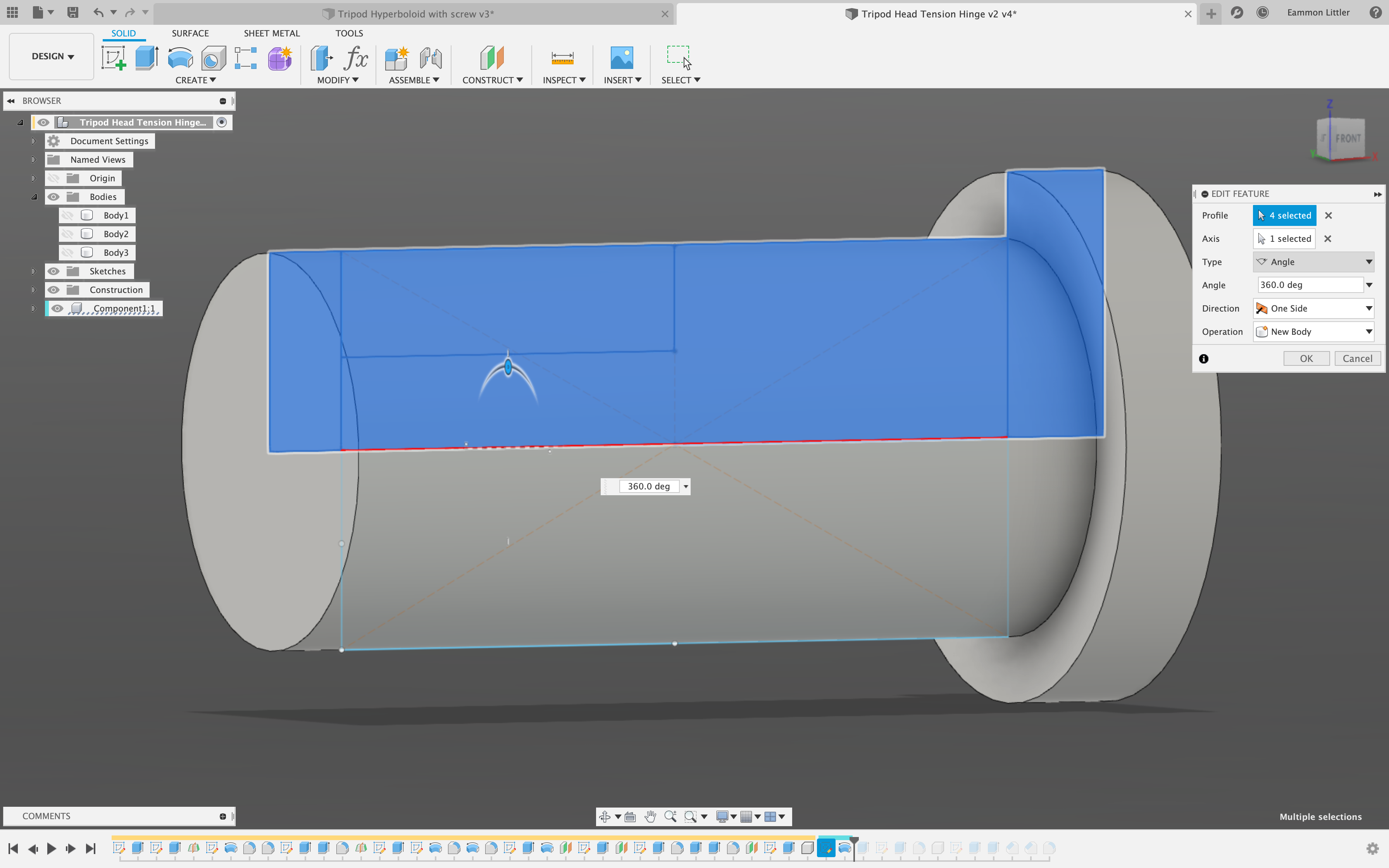Open the Type Angle dropdown
Screen dimensions: 1389x868
click(x=1313, y=262)
